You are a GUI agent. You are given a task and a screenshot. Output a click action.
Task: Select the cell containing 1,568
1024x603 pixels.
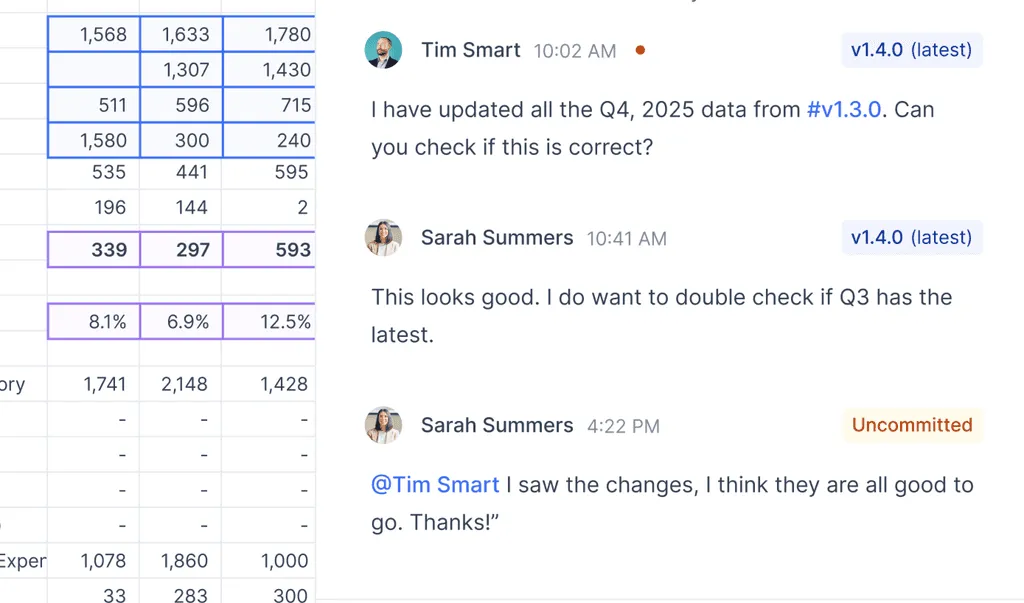[94, 35]
